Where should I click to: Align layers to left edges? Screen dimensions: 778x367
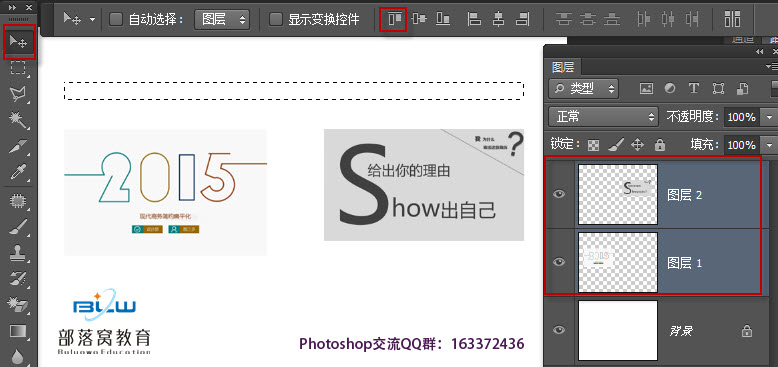475,19
